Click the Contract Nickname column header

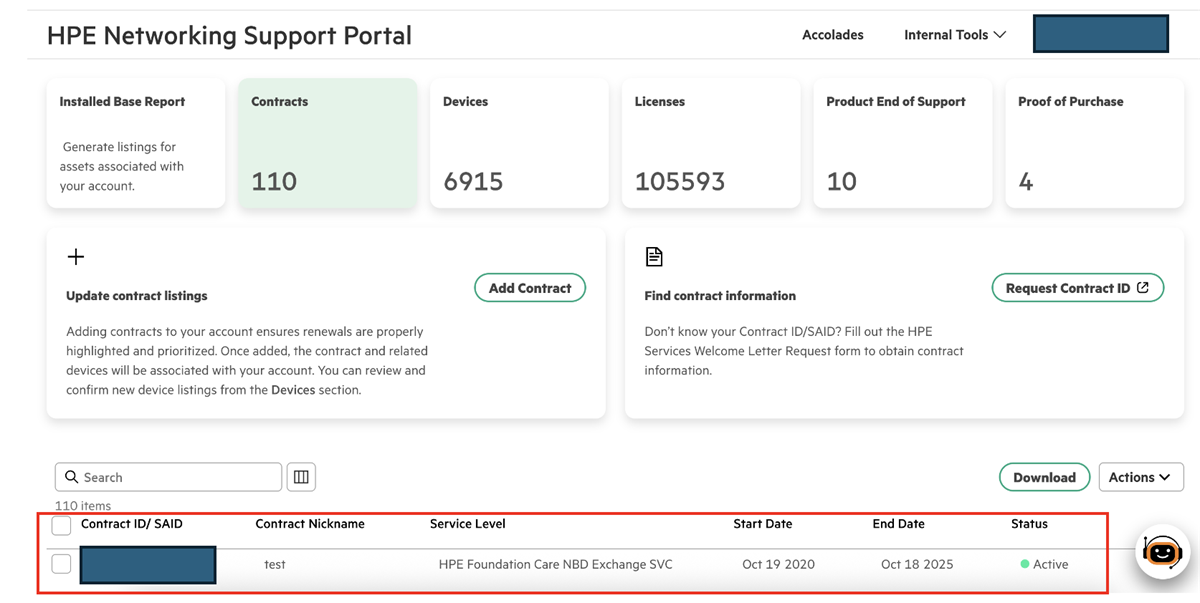[310, 524]
